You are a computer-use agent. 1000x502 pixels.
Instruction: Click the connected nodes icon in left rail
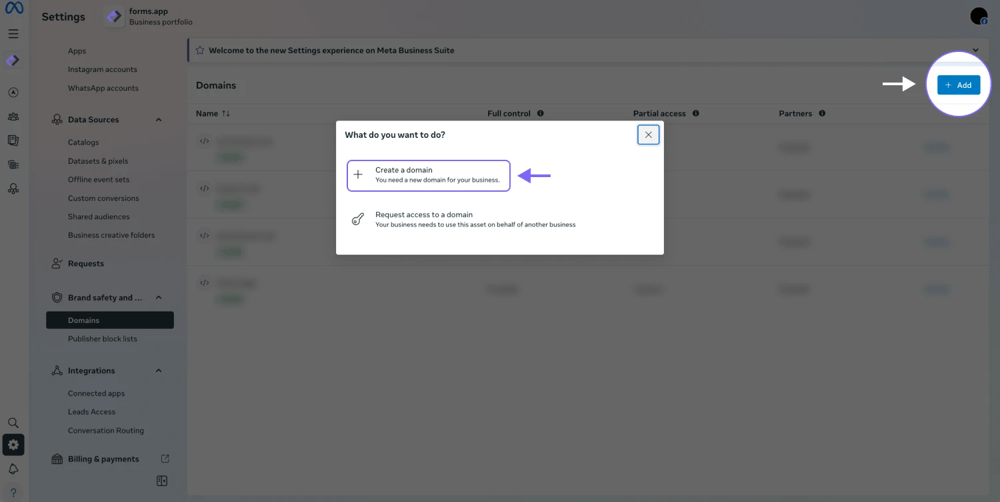[13, 188]
